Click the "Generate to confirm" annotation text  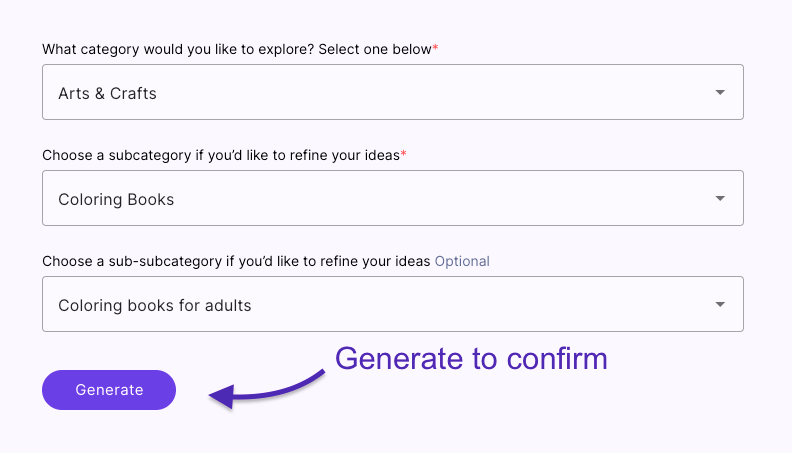coord(471,358)
